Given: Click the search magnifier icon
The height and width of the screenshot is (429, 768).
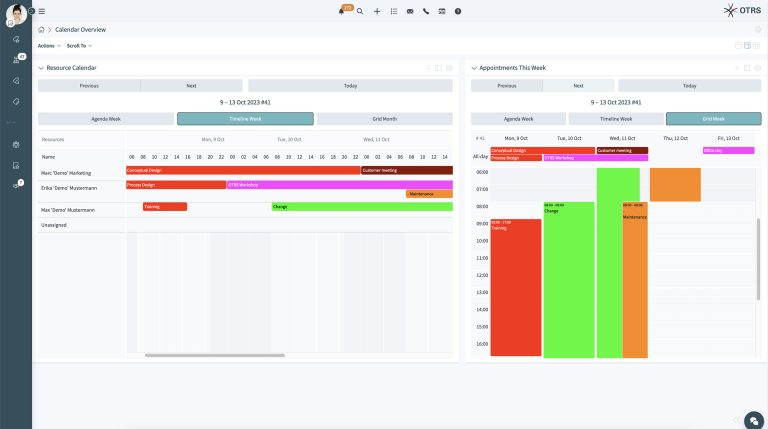Looking at the screenshot, I should point(360,11).
